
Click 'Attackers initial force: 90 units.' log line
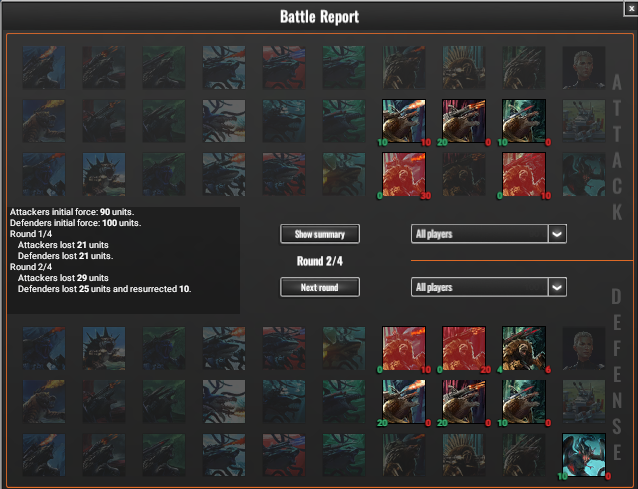(72, 212)
